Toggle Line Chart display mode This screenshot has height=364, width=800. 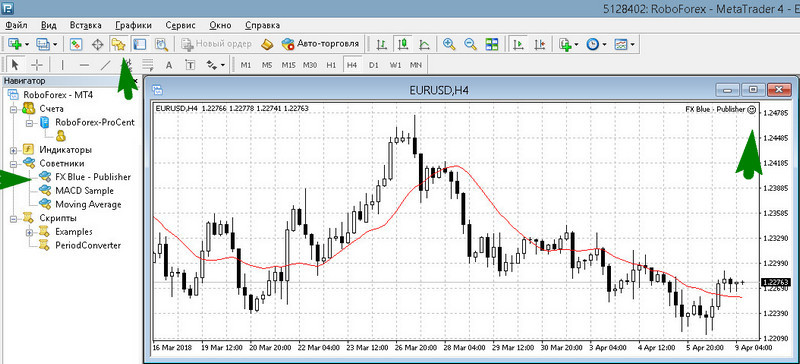coord(424,44)
